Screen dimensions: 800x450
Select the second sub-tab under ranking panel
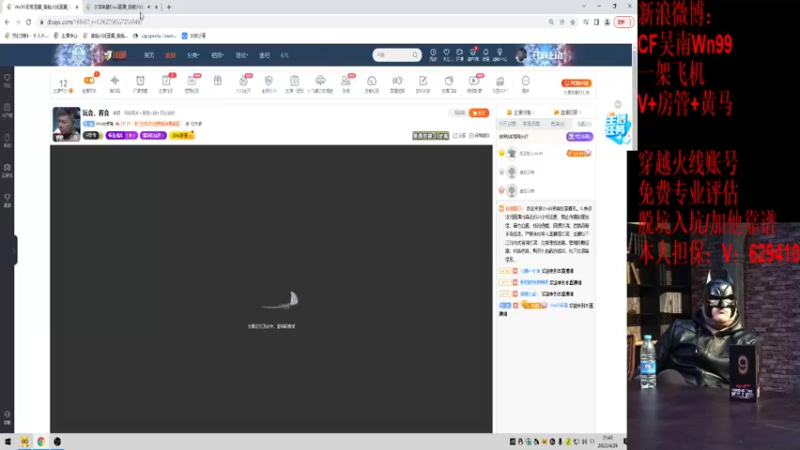click(x=531, y=124)
